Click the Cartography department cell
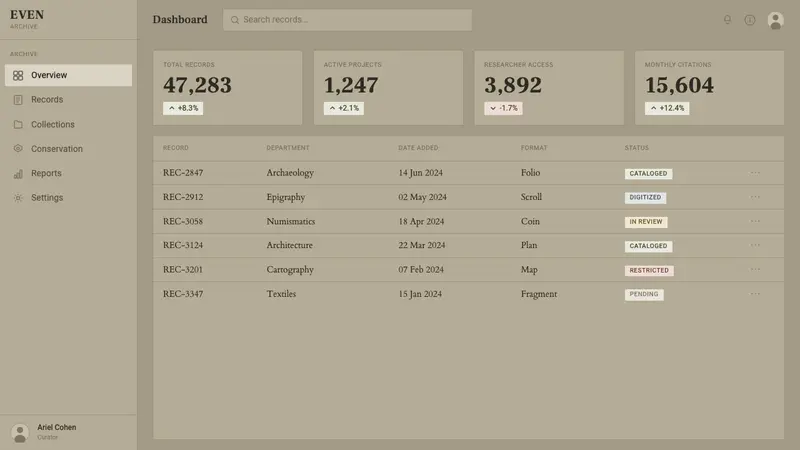This screenshot has height=450, width=800. pos(290,270)
